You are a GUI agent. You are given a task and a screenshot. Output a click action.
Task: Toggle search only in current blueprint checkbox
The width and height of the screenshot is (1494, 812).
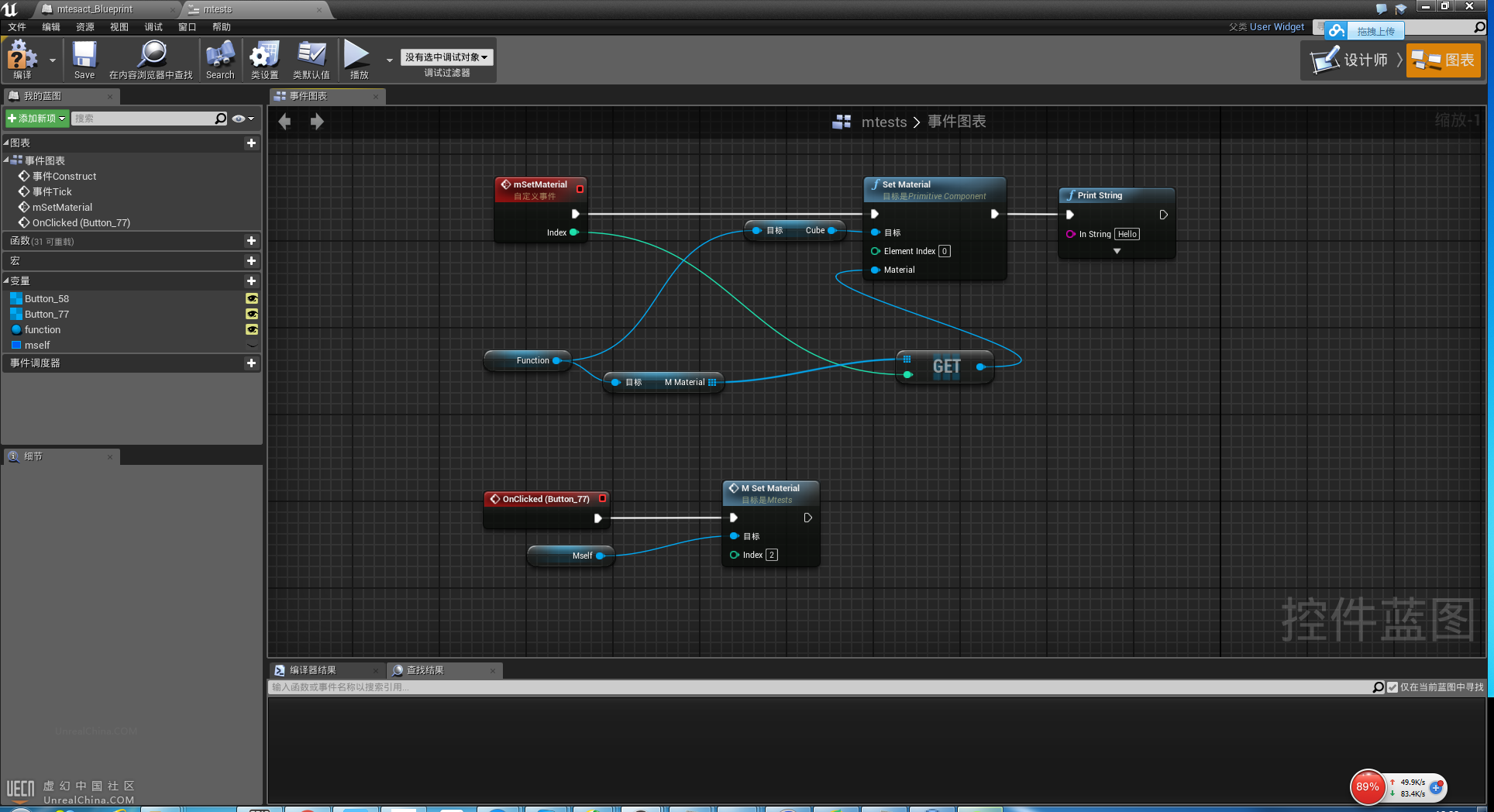1392,687
